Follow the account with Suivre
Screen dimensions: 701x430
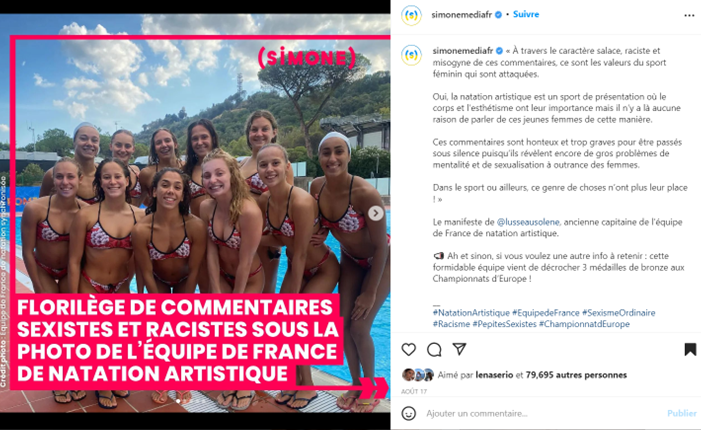(x=526, y=14)
